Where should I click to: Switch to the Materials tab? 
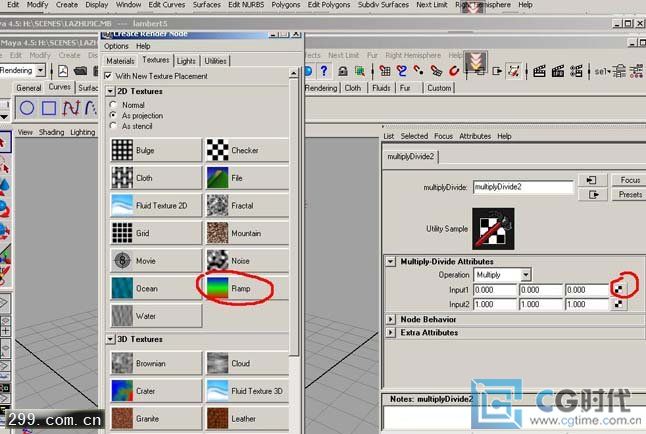pos(120,61)
